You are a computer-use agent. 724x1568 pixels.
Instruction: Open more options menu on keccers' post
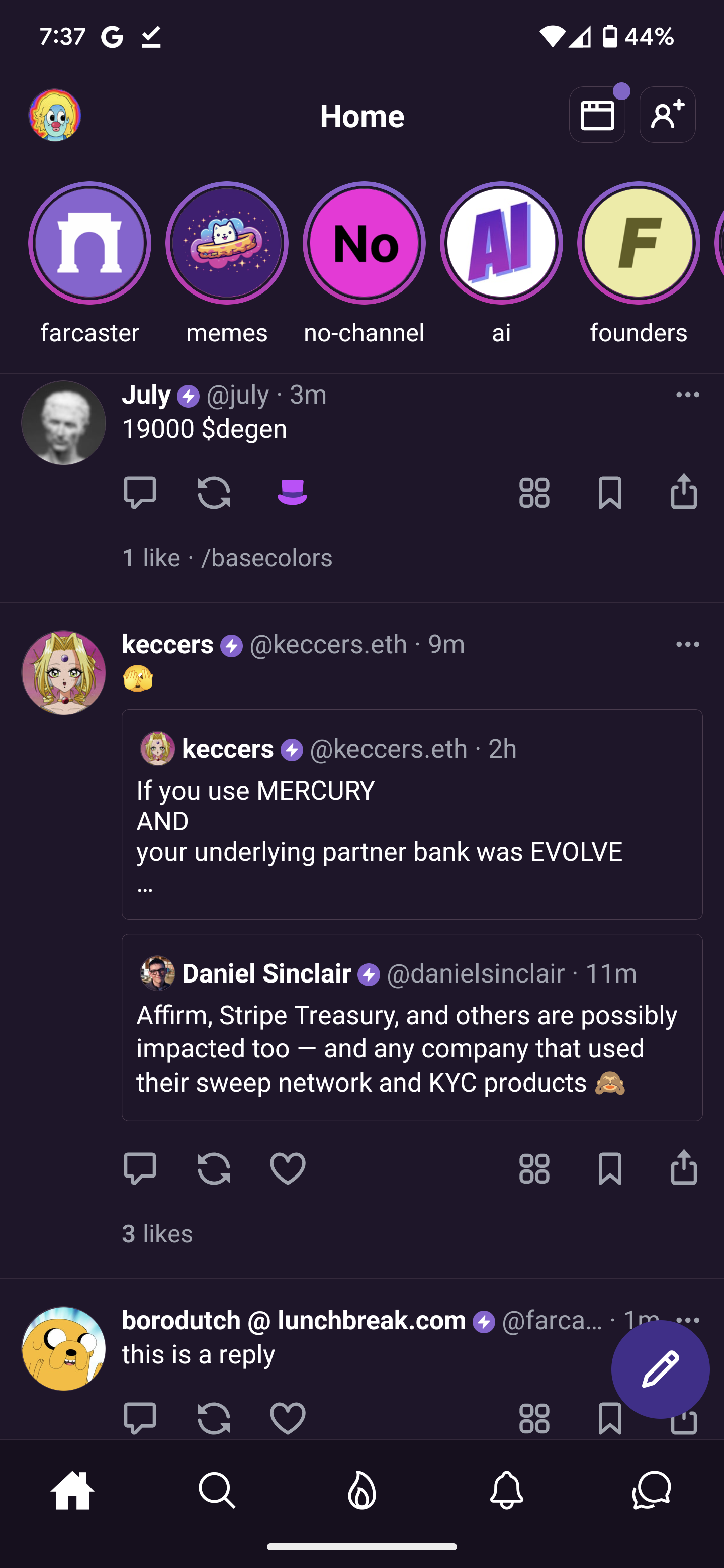(687, 644)
